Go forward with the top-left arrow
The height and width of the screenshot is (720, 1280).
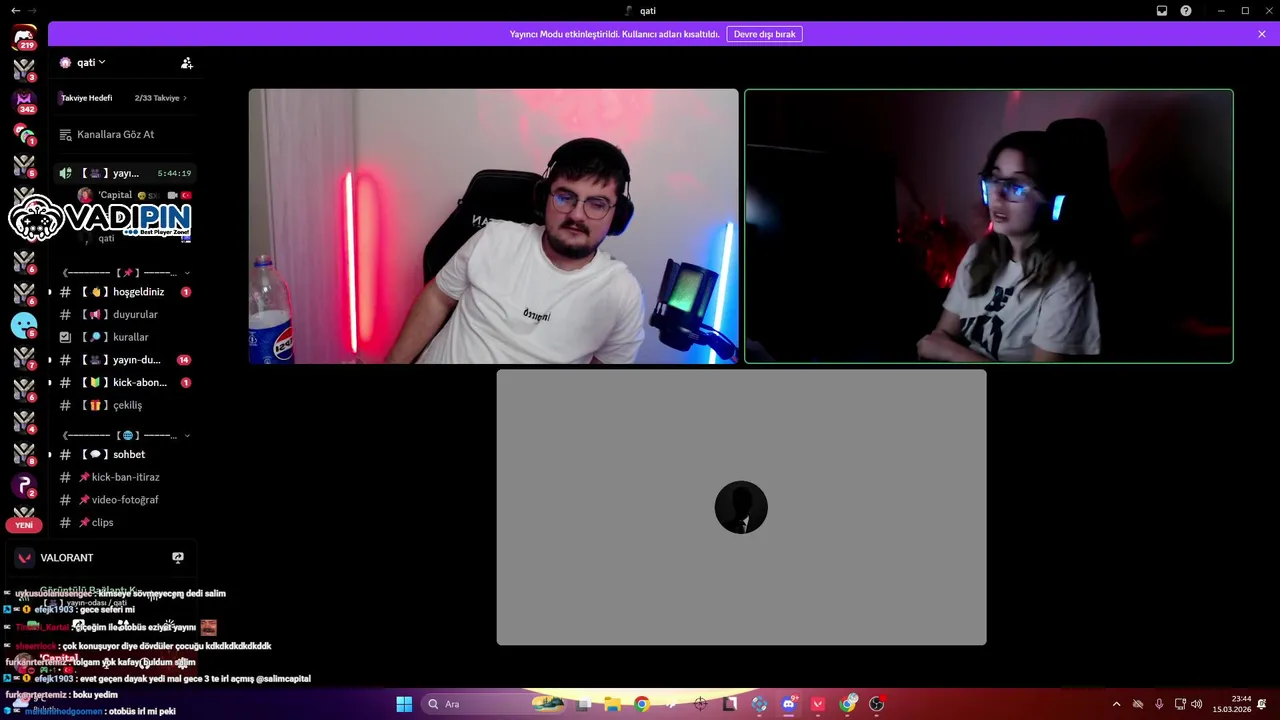(32, 11)
